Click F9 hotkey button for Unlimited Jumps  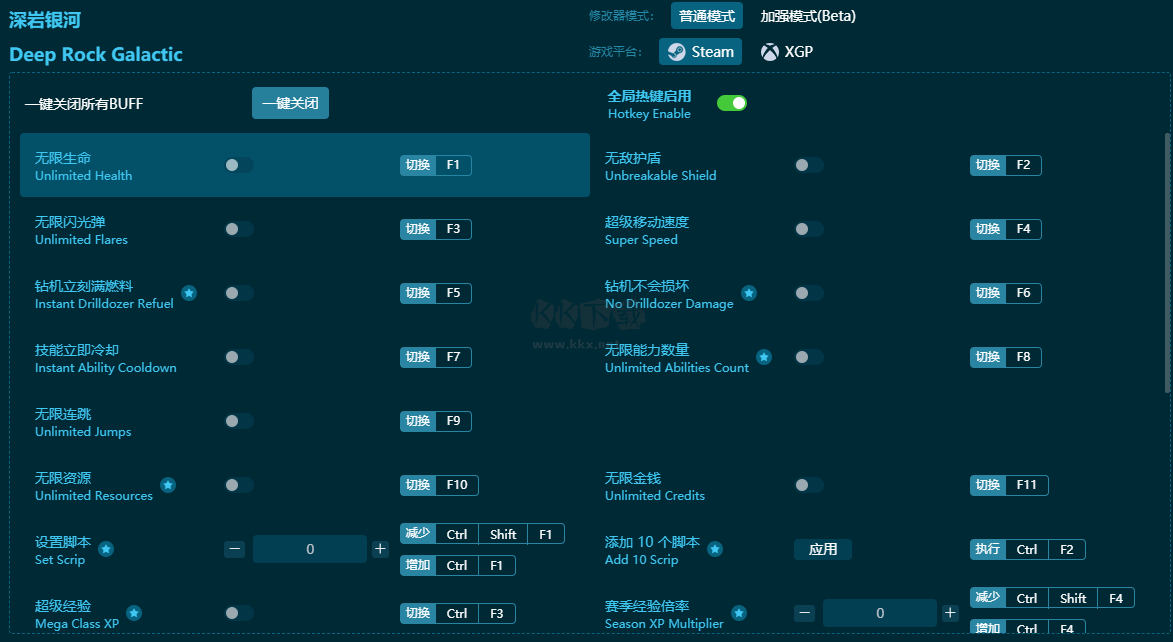[435, 421]
